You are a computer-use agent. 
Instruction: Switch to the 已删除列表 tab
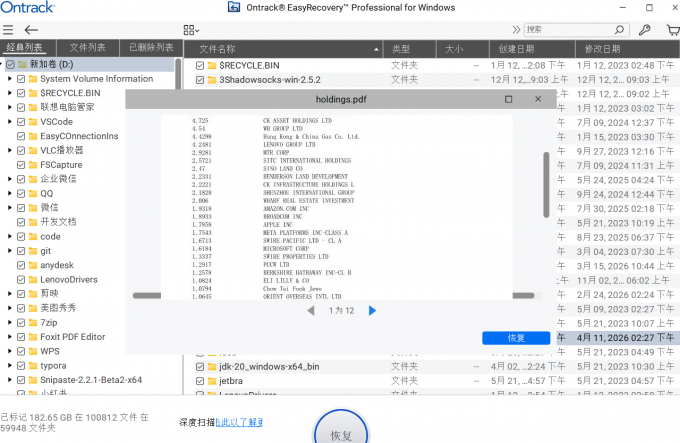click(151, 47)
